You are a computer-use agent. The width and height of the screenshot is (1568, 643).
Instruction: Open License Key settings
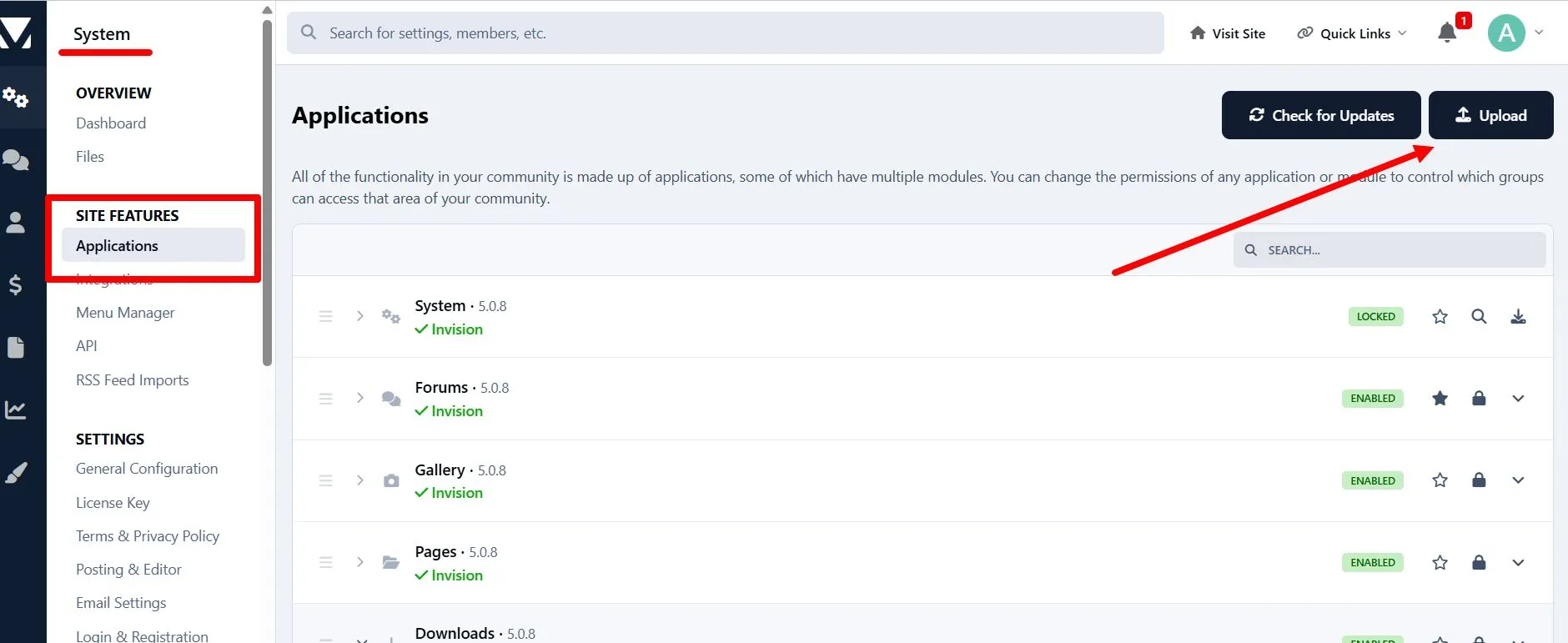pyautogui.click(x=113, y=503)
